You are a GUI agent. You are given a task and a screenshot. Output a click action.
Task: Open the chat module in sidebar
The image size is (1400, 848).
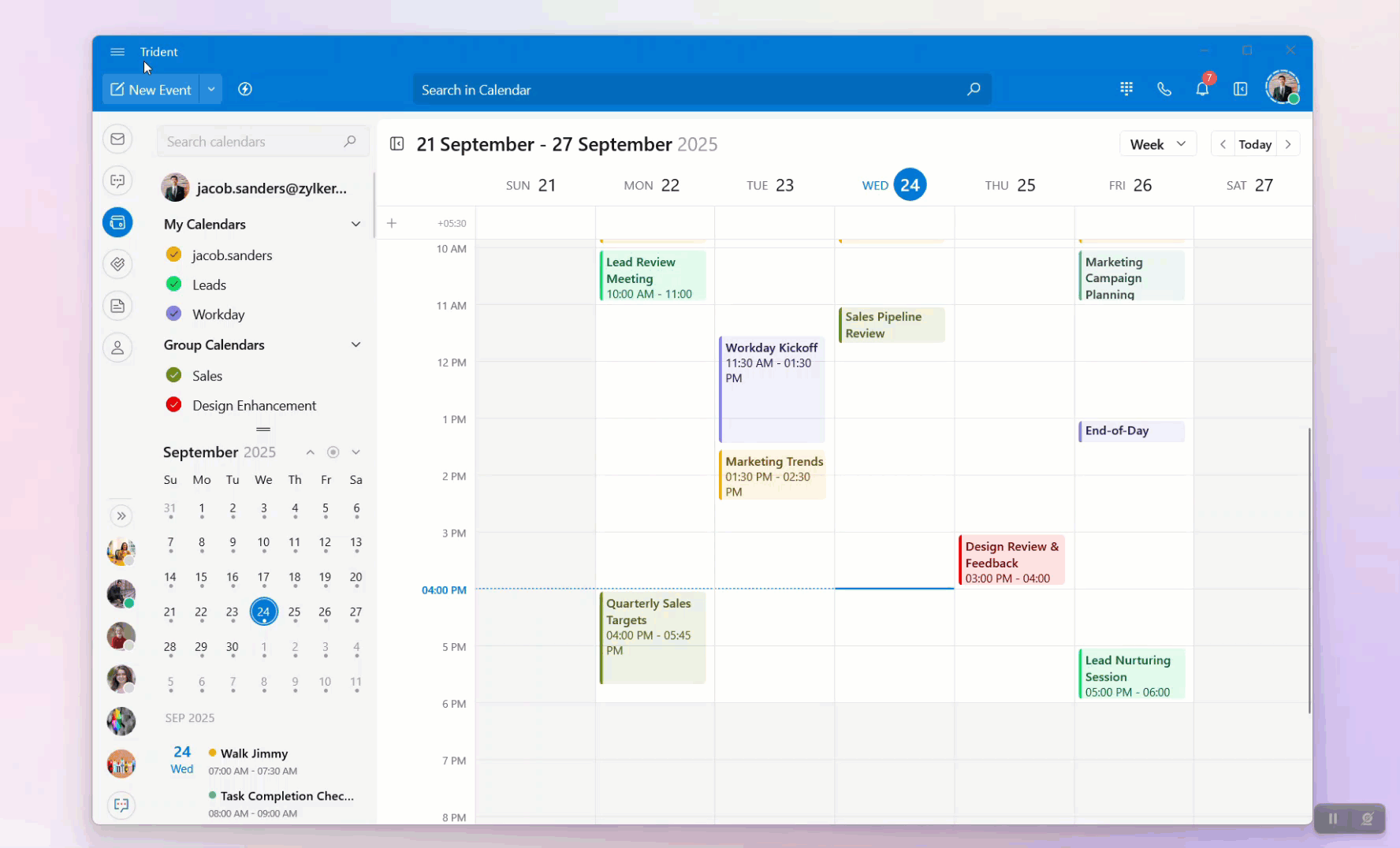pyautogui.click(x=117, y=180)
